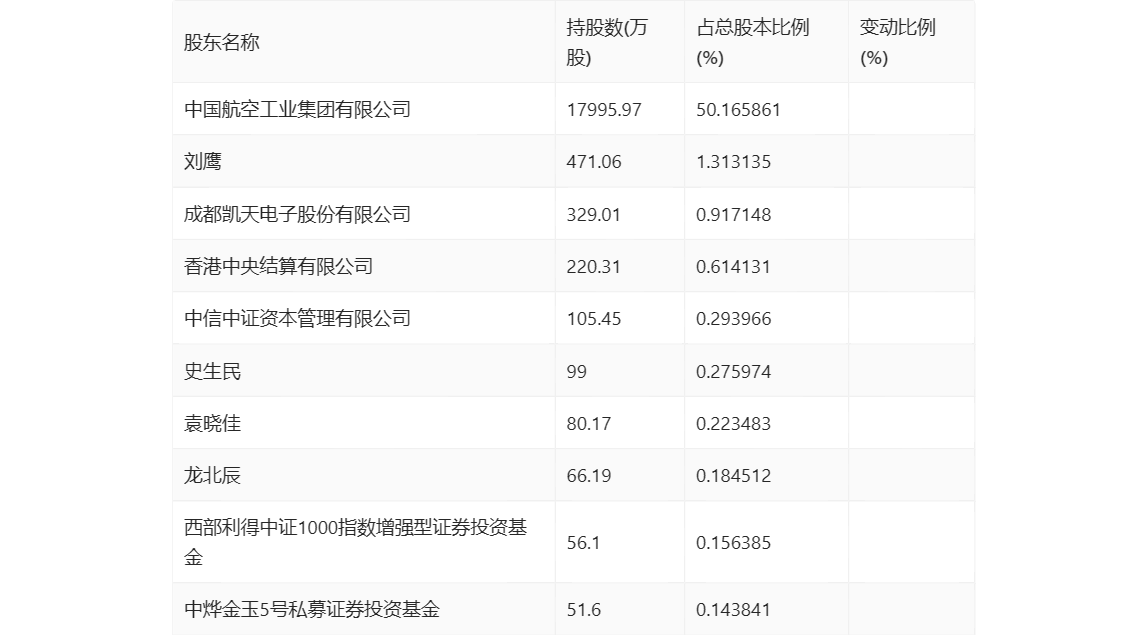Click holding value 105.45
This screenshot has width=1148, height=635.
click(594, 319)
